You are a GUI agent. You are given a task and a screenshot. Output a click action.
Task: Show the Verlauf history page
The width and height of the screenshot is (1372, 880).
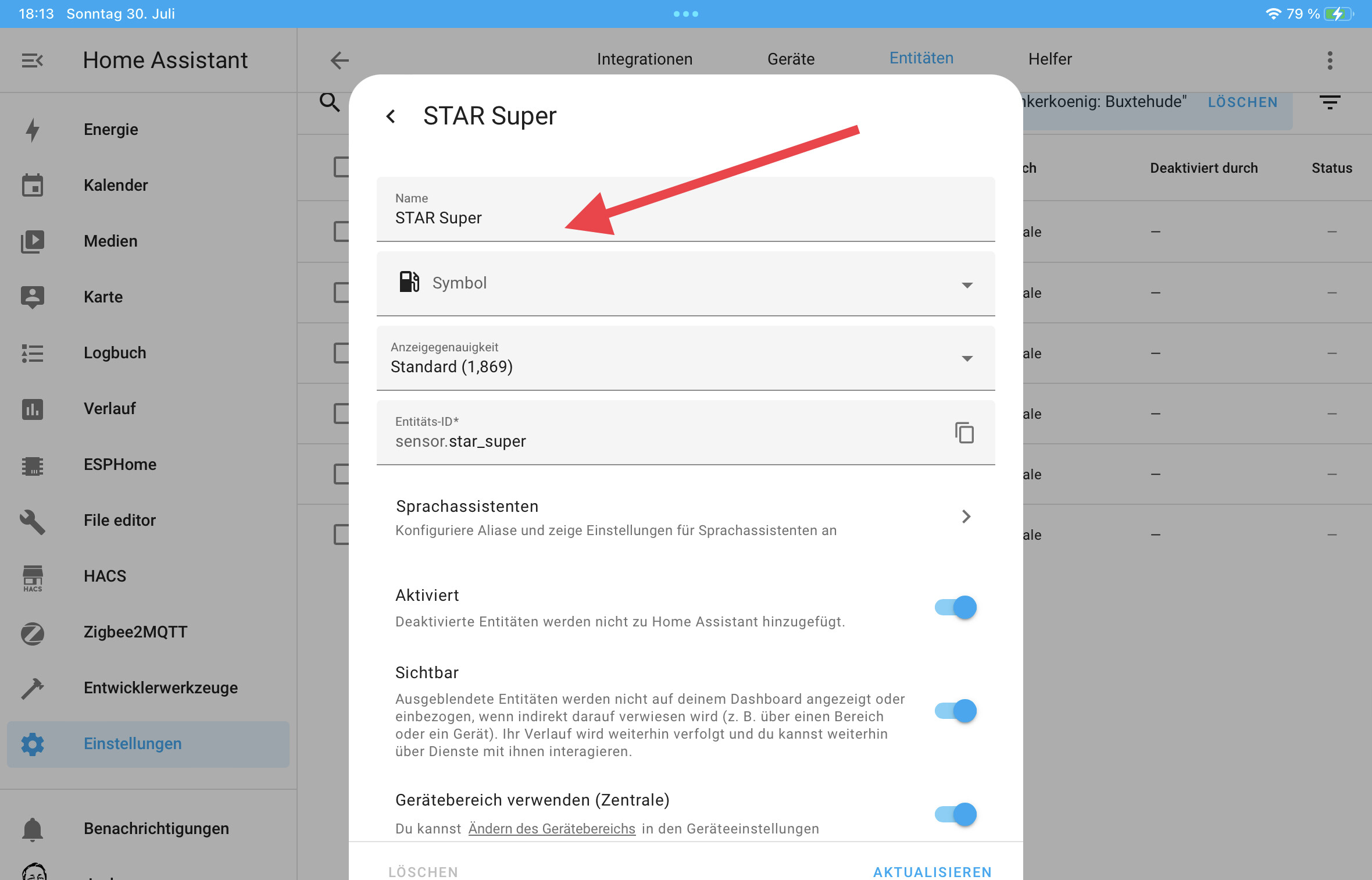coord(148,408)
